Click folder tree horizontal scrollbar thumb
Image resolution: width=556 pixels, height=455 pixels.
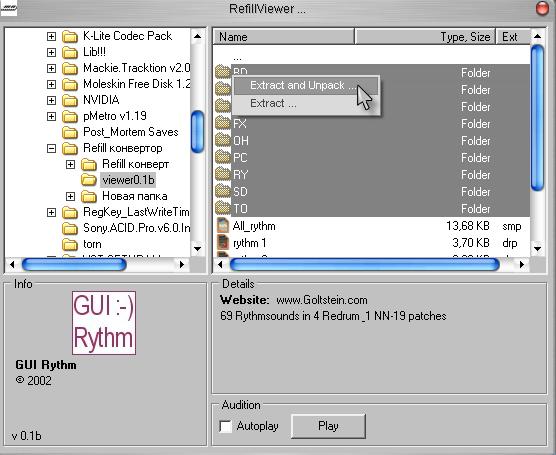click(x=74, y=265)
